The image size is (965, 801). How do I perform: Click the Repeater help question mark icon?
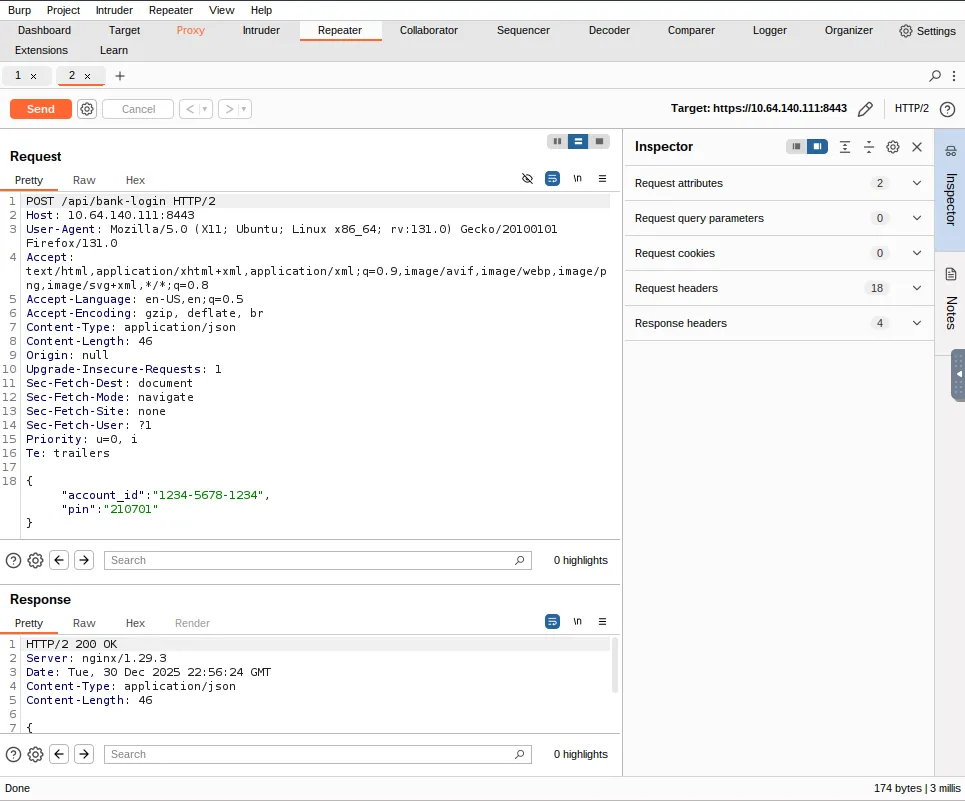click(x=947, y=109)
